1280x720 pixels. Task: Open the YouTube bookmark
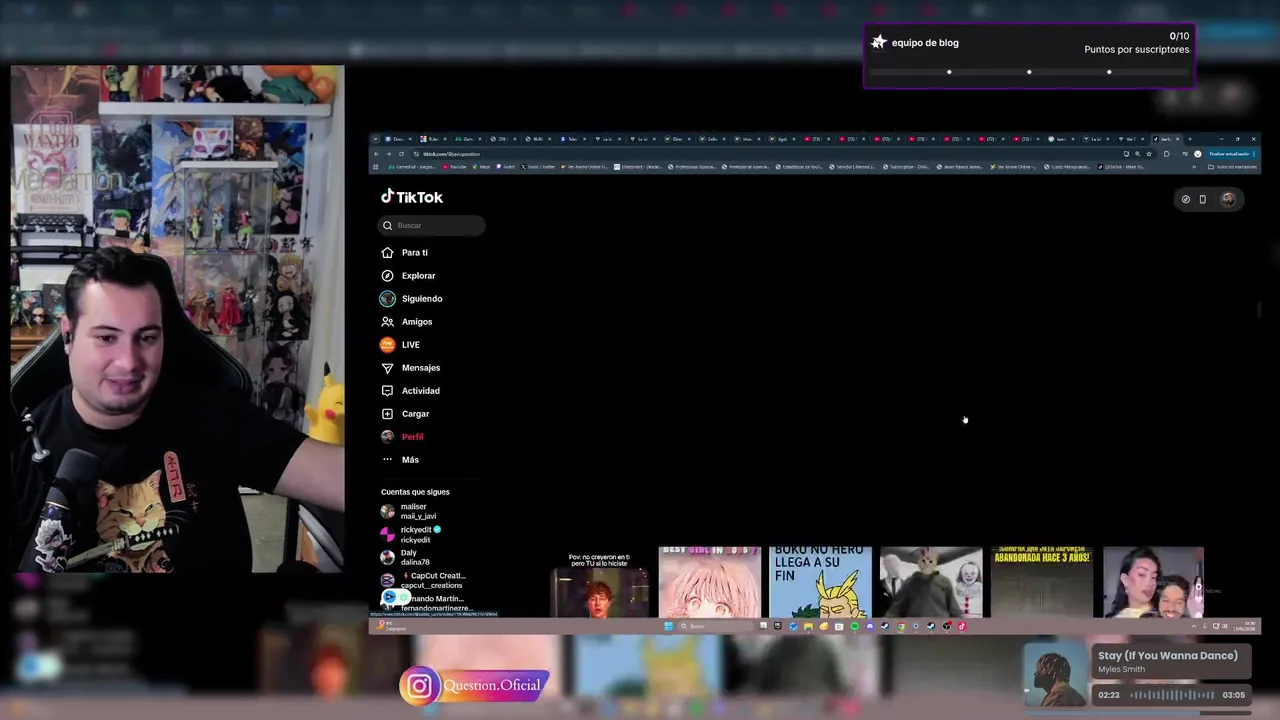click(454, 167)
